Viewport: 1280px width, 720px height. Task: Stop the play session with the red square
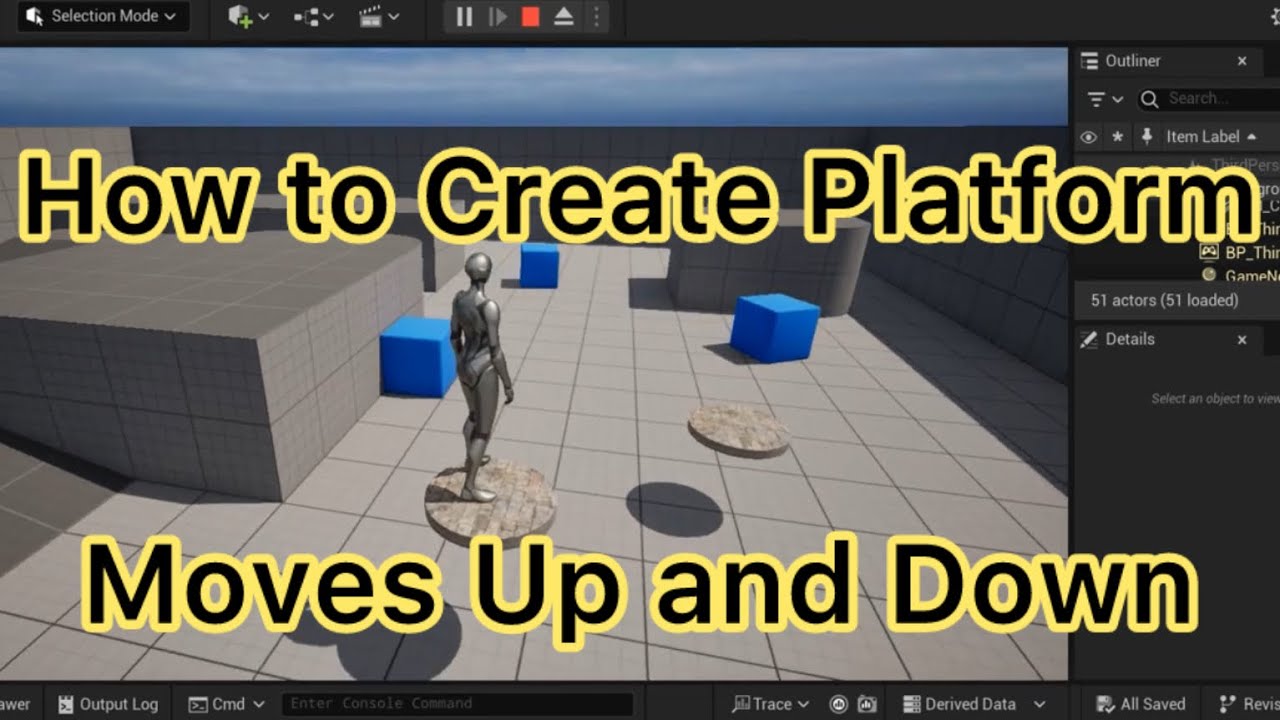(x=530, y=17)
